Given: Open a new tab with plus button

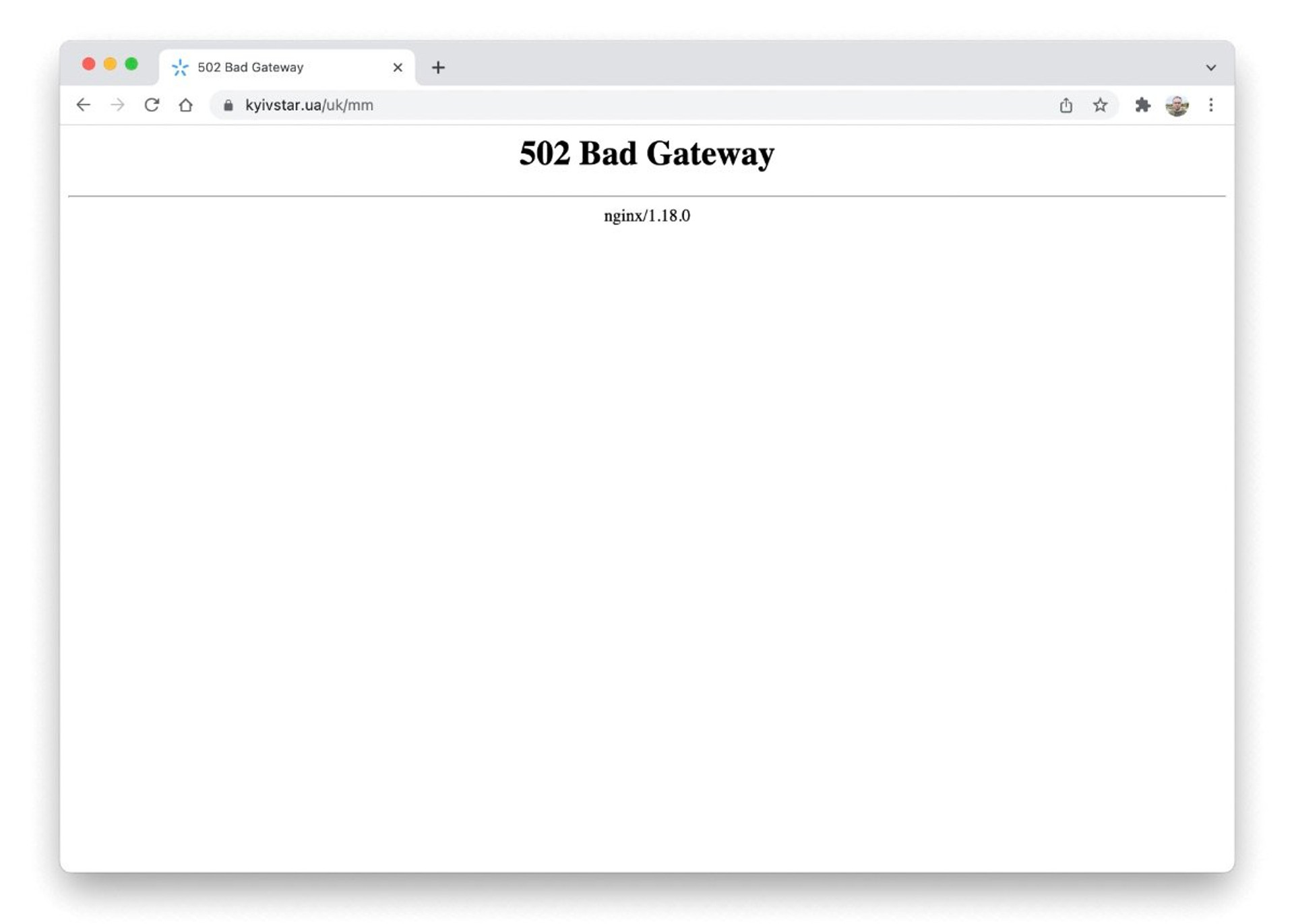Looking at the screenshot, I should (x=438, y=67).
